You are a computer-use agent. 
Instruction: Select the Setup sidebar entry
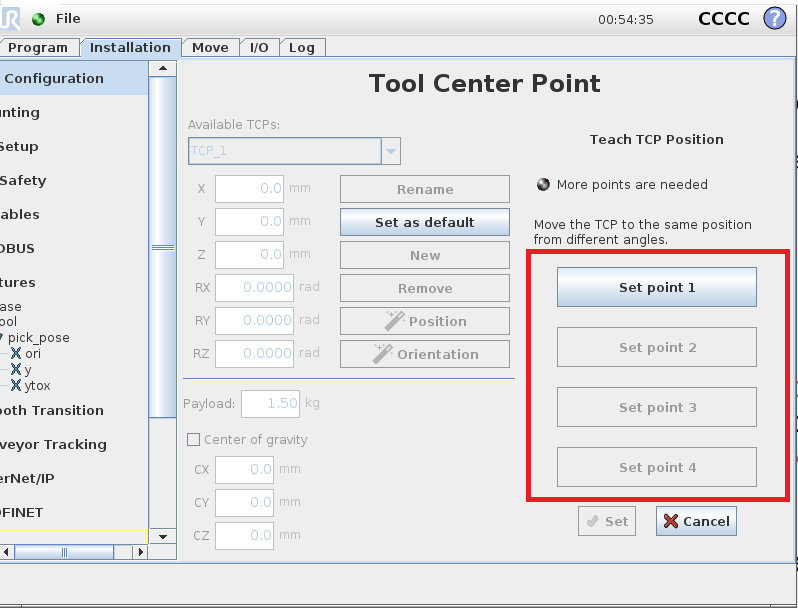pyautogui.click(x=74, y=147)
